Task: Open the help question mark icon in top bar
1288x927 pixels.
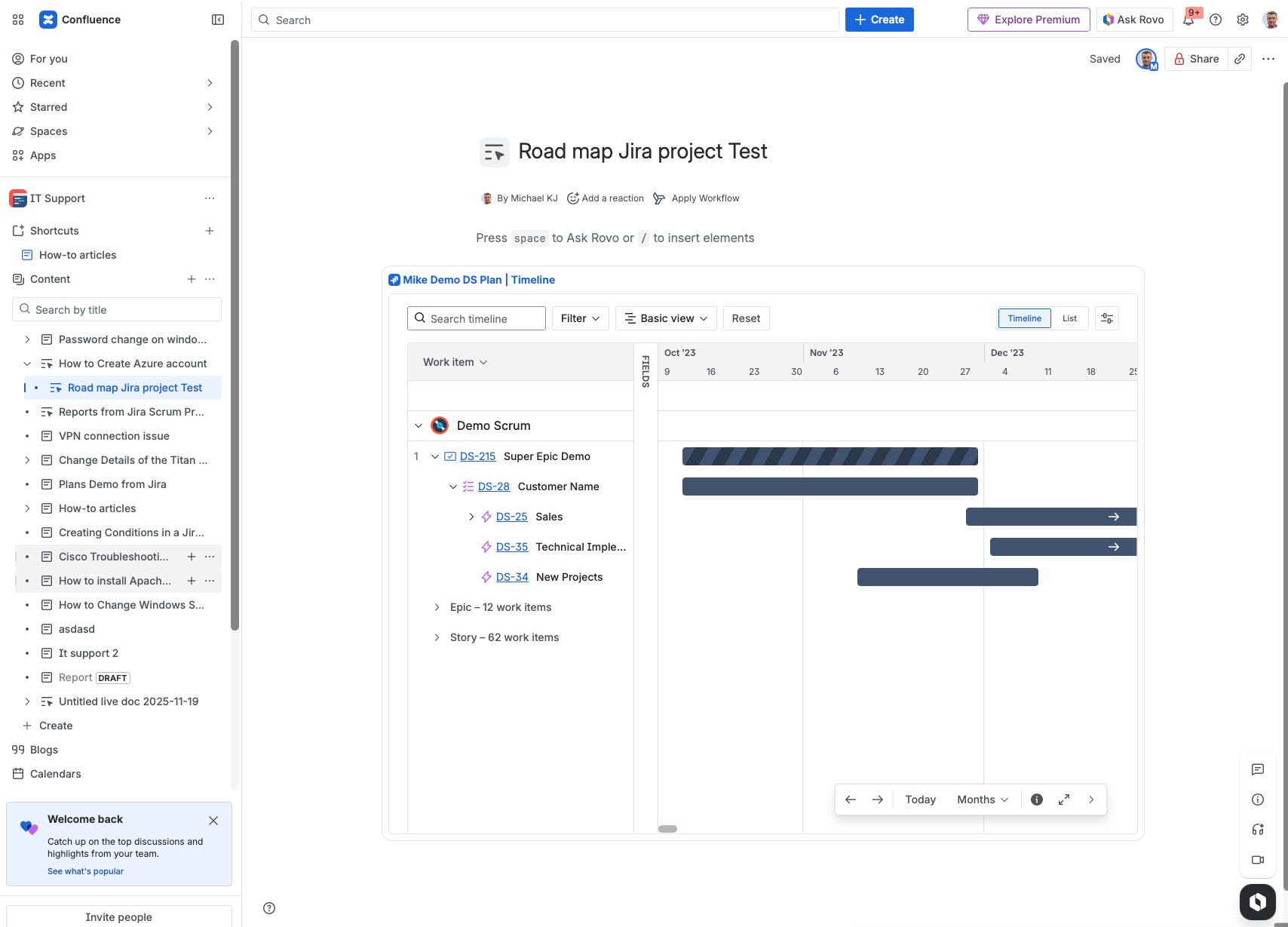Action: point(1216,20)
